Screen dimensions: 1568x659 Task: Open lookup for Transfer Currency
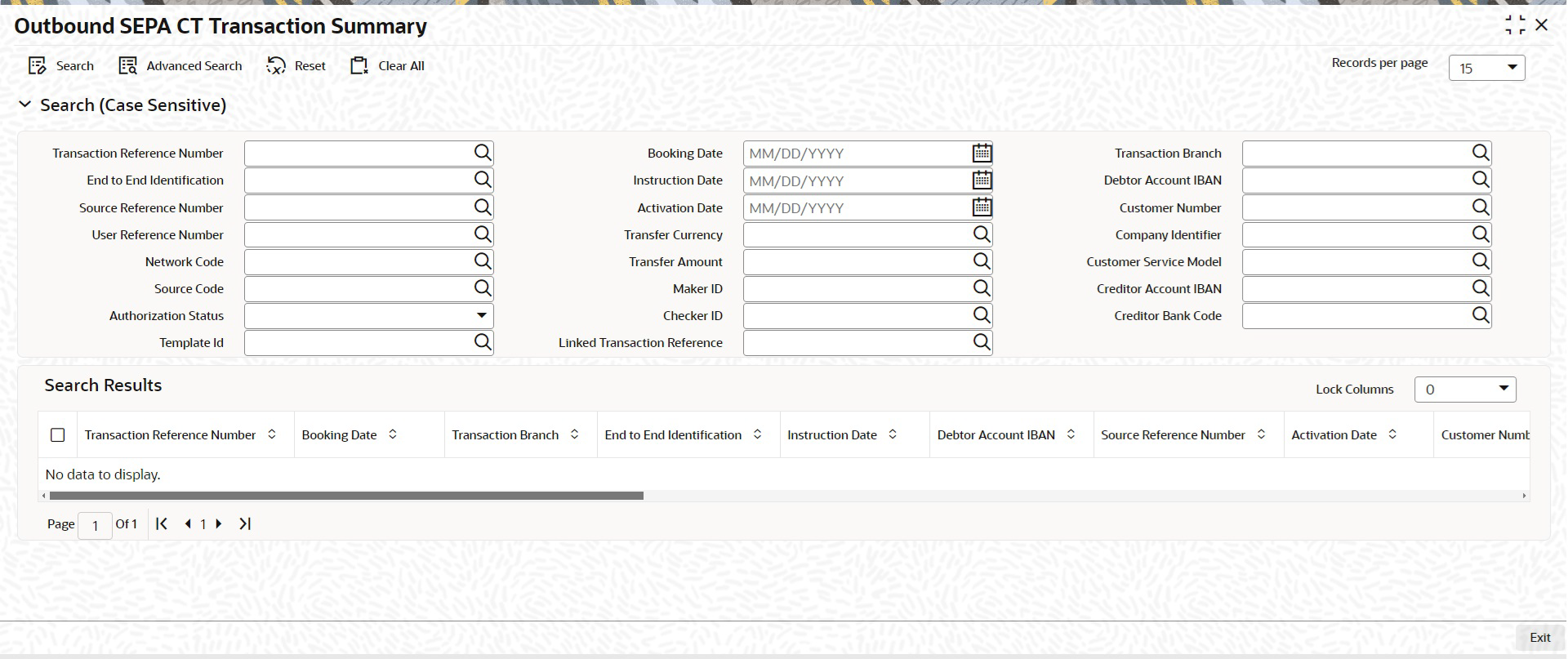pyautogui.click(x=982, y=234)
